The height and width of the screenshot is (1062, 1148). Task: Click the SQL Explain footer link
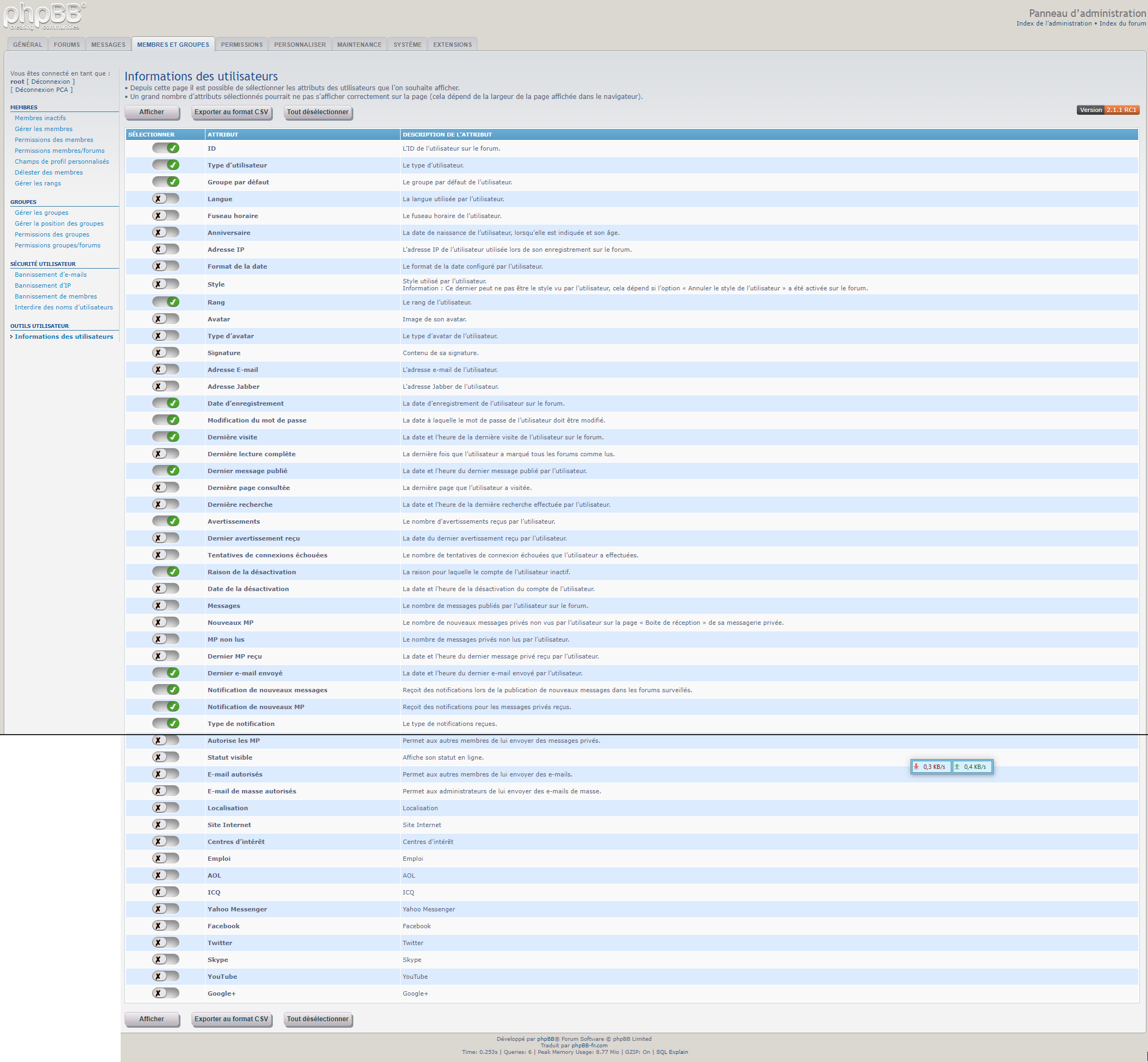[x=672, y=1052]
